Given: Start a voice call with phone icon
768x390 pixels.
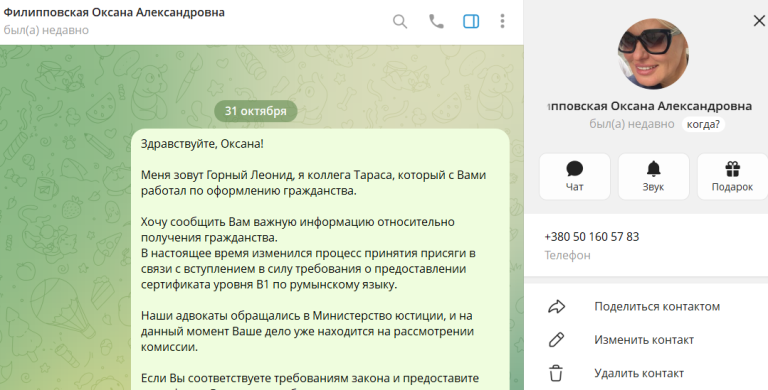Looking at the screenshot, I should click(x=436, y=21).
